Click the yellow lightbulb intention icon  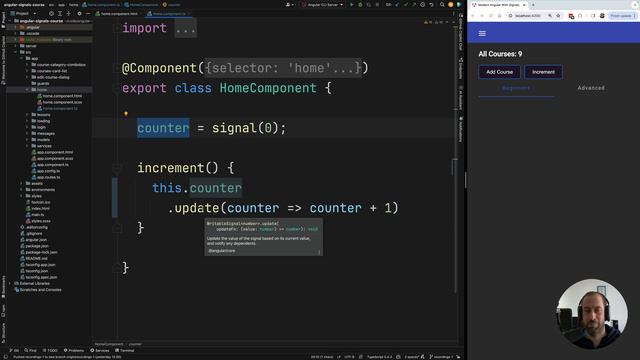126,114
